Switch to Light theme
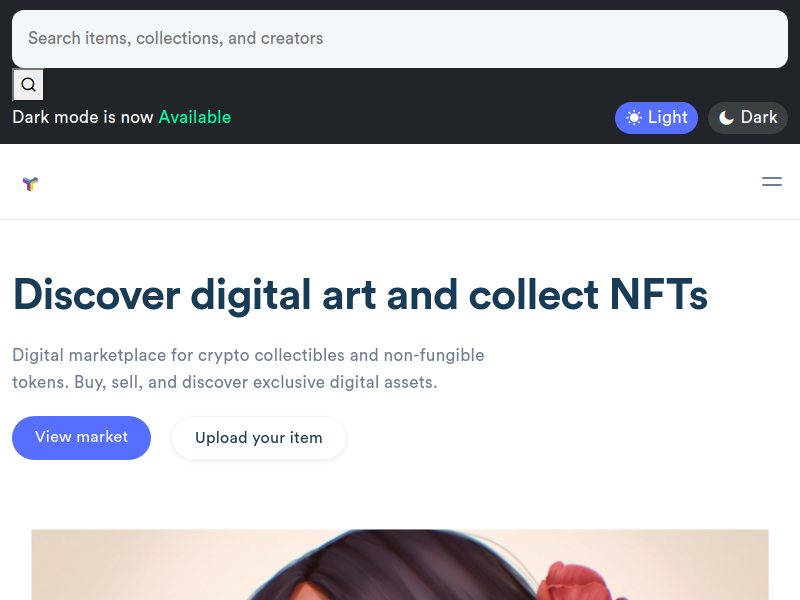 (656, 118)
